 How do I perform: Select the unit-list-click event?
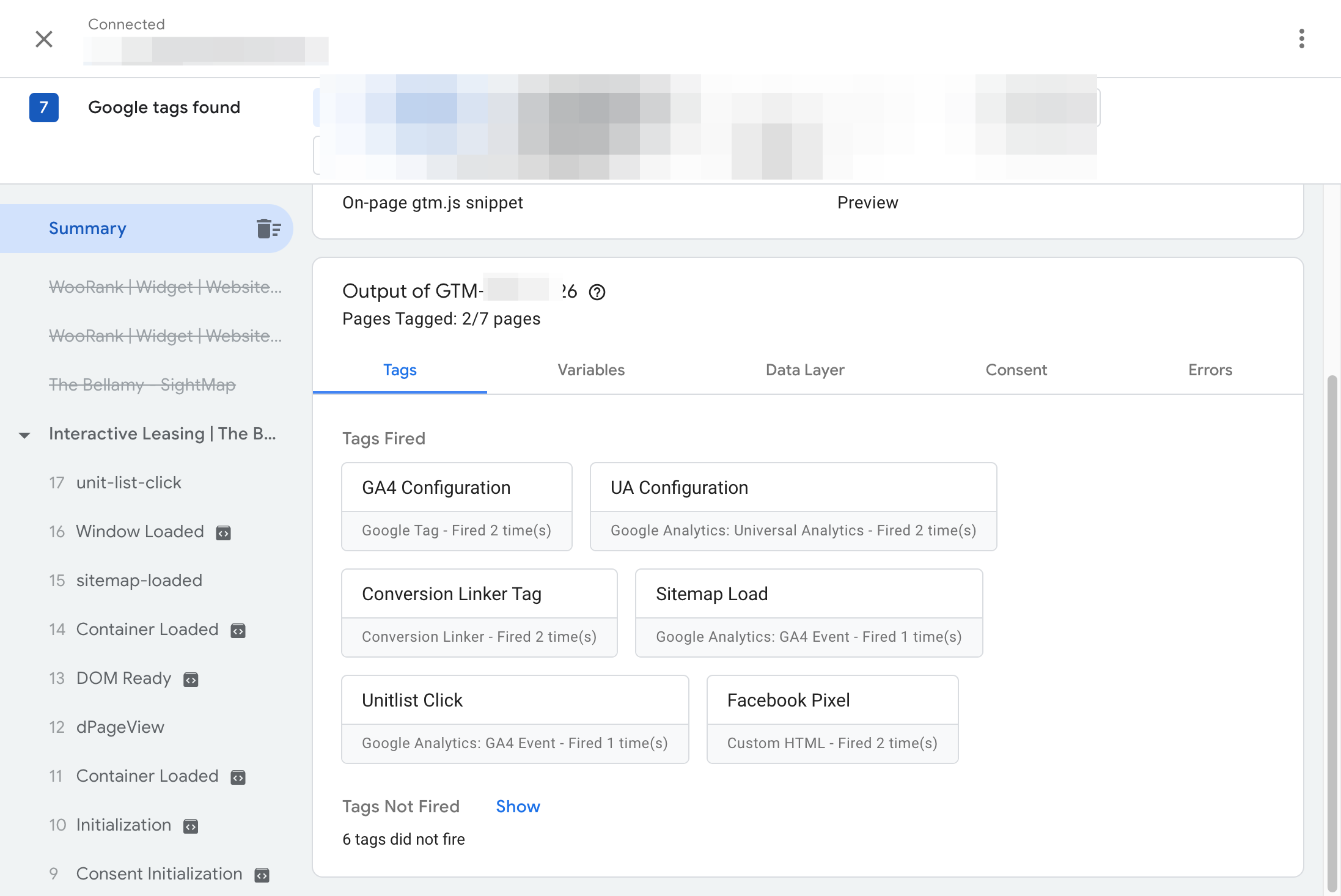click(x=128, y=483)
